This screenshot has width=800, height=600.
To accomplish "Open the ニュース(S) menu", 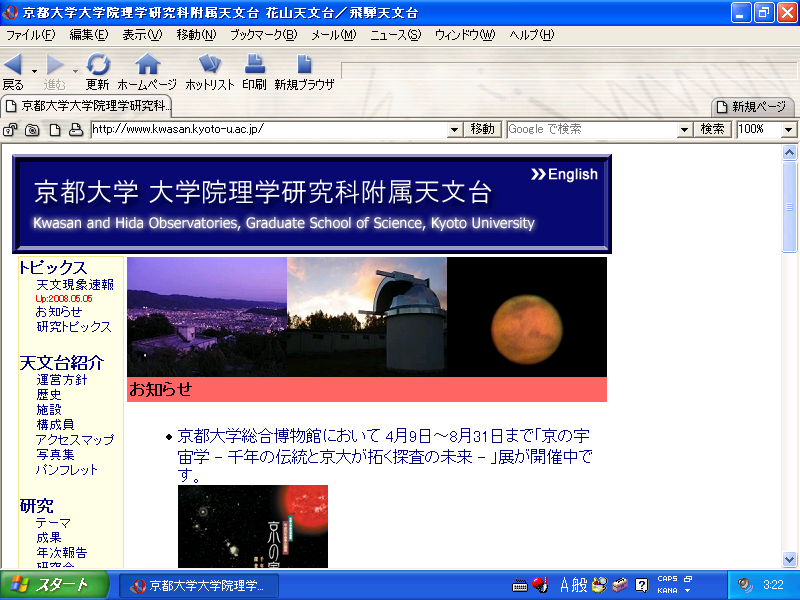I will coord(395,35).
